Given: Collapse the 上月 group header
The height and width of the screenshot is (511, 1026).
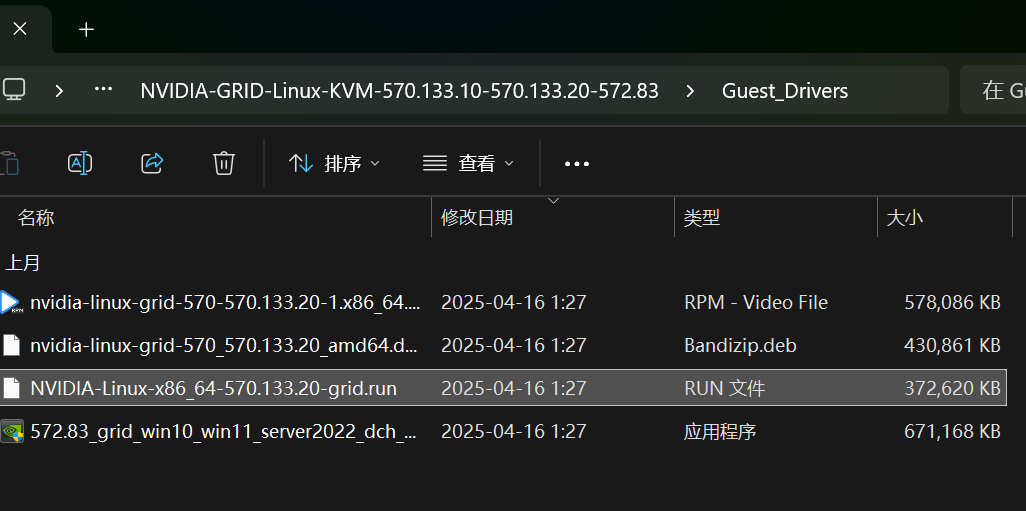Looking at the screenshot, I should (23, 263).
